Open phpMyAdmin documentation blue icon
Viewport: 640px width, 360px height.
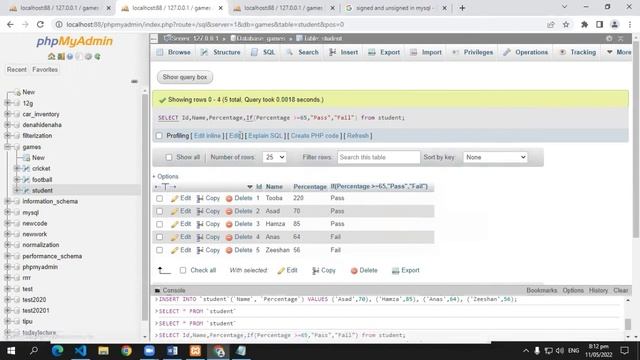click(70, 56)
